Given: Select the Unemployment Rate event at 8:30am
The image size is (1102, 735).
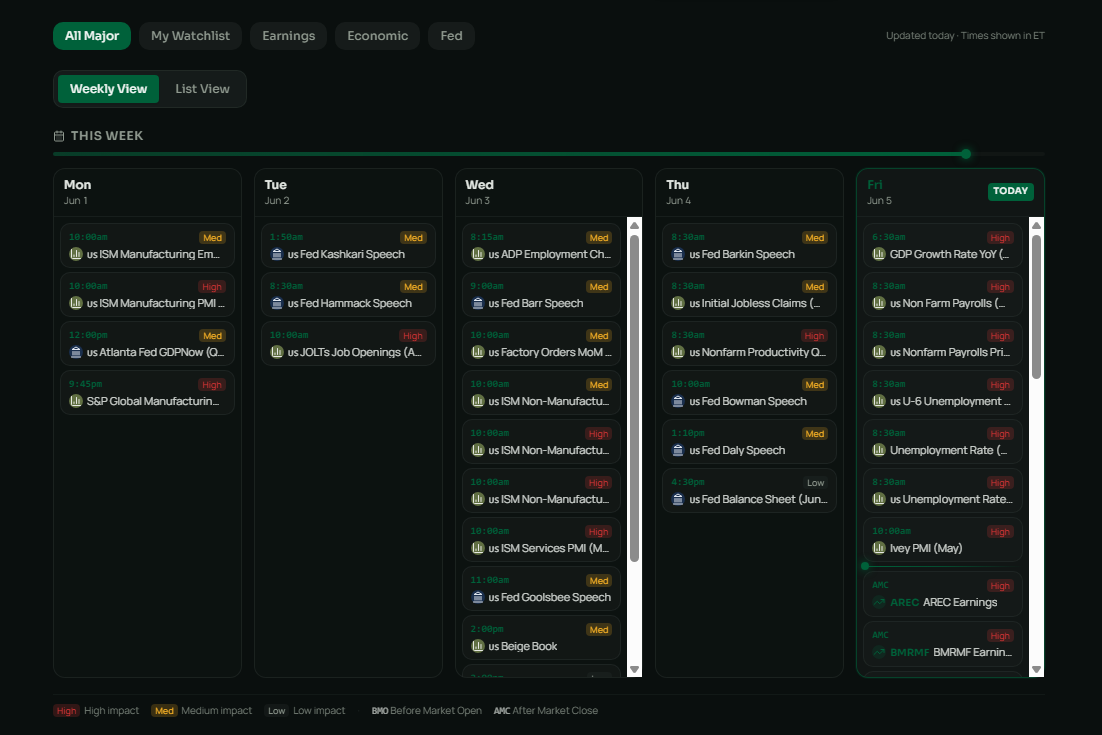Looking at the screenshot, I should 943,442.
